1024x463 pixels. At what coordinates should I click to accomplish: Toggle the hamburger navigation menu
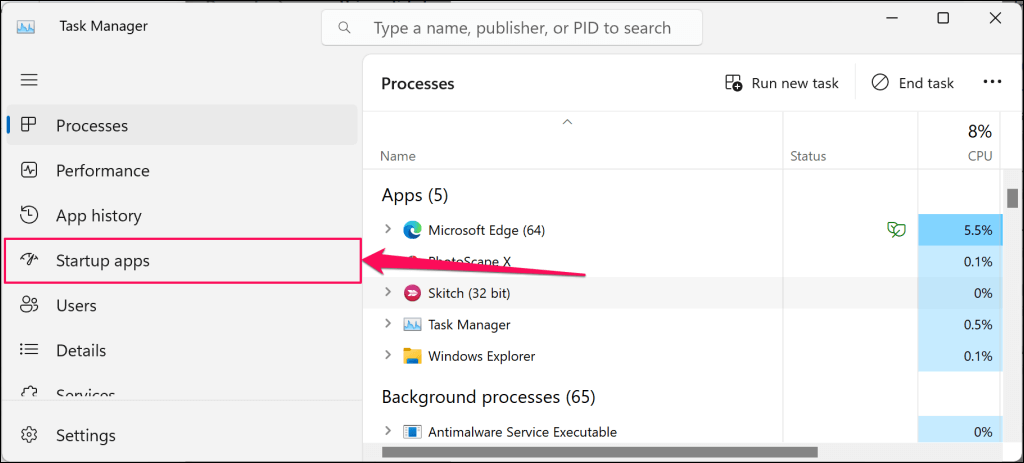point(29,80)
